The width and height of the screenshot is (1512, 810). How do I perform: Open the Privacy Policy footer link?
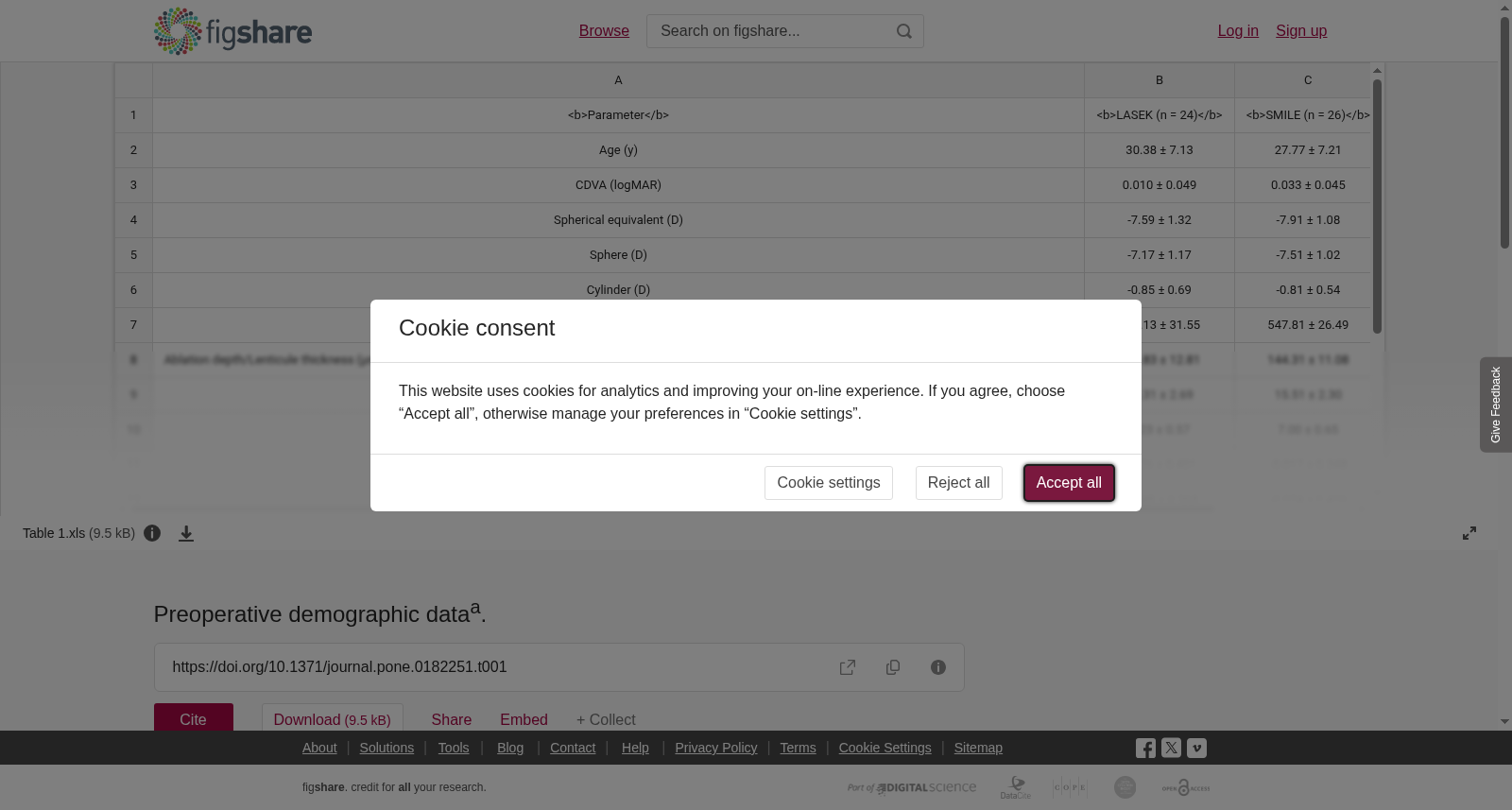coord(716,748)
